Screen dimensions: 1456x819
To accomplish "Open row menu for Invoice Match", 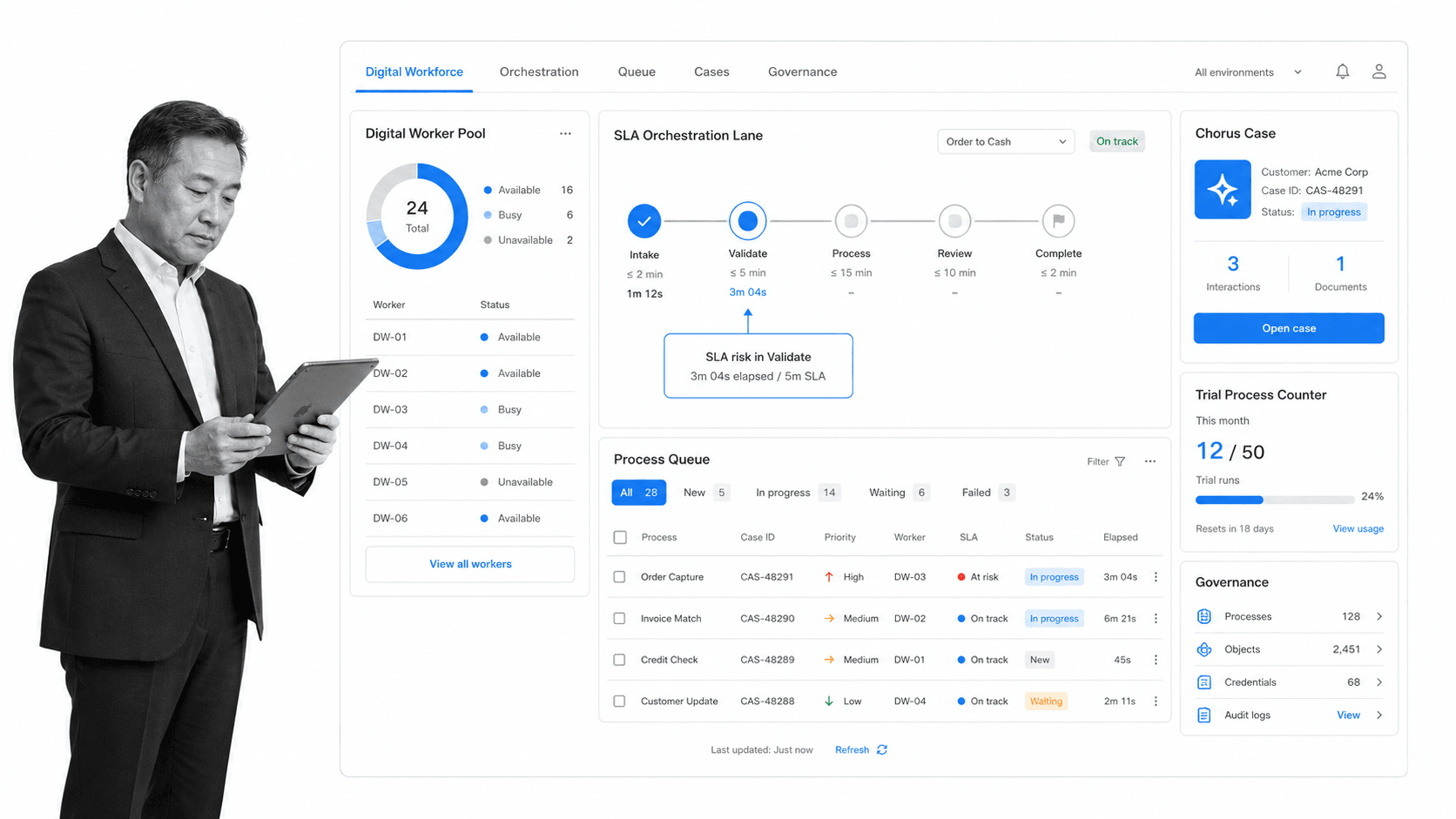I will click(x=1156, y=619).
